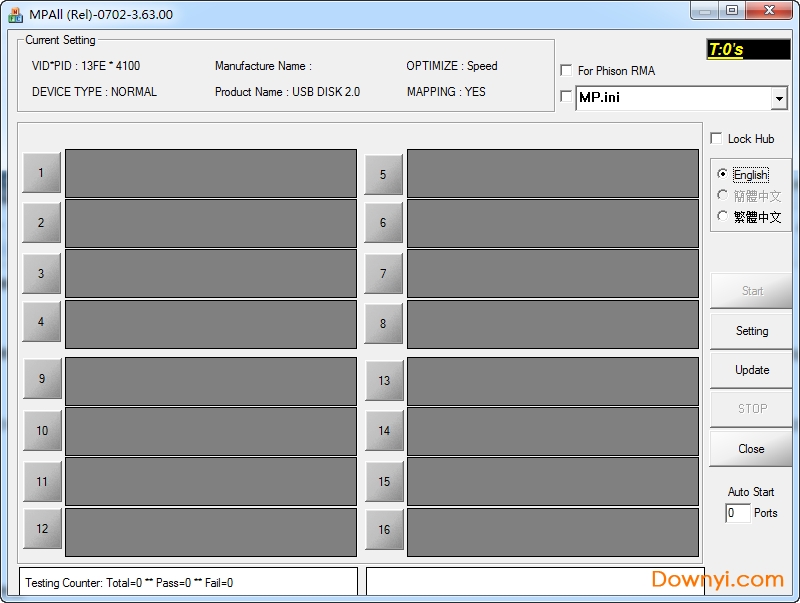Switch language to 繁體中文
Screen dimensions: 800x603
coord(723,216)
